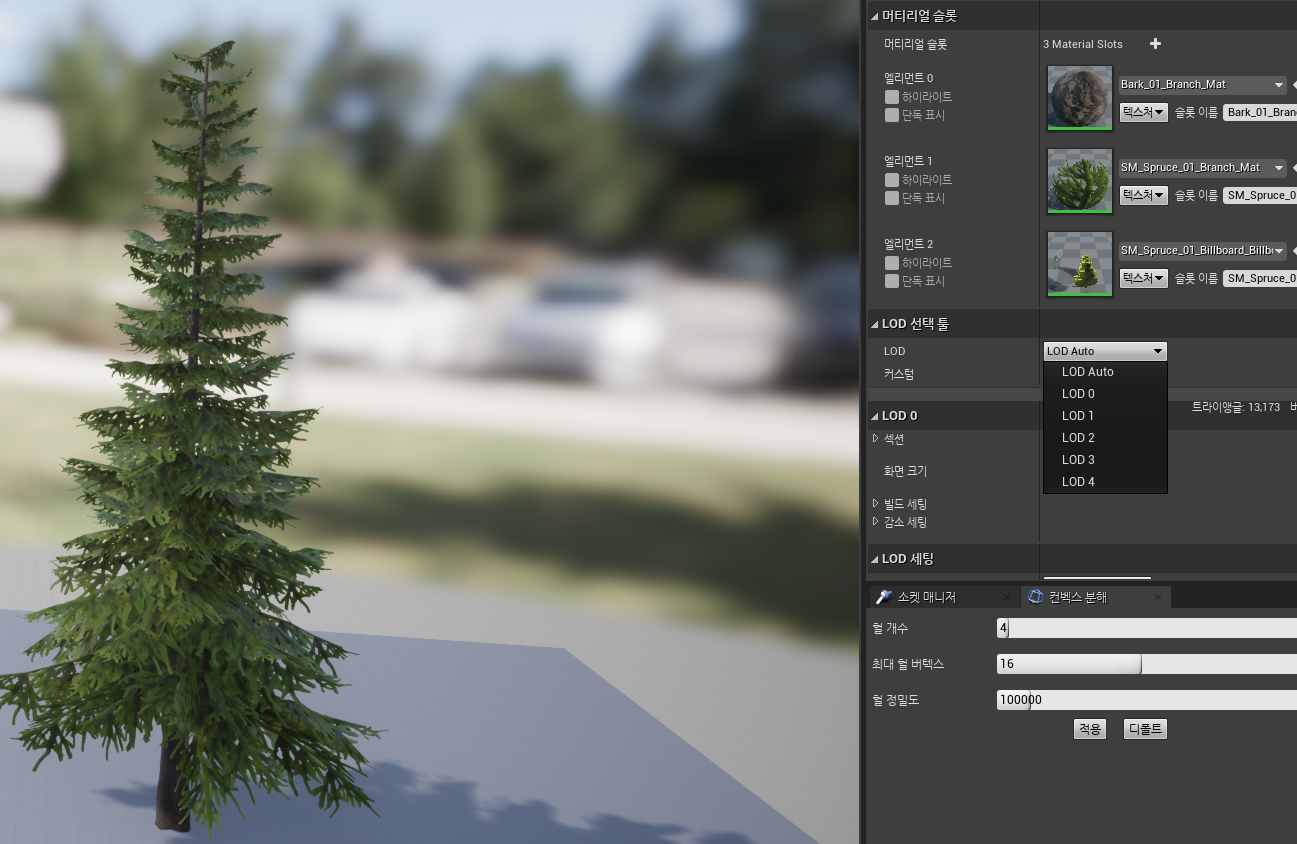The height and width of the screenshot is (844, 1297).
Task: Open SM_Spruce_01_Billboard material dropdown
Action: (x=1202, y=251)
